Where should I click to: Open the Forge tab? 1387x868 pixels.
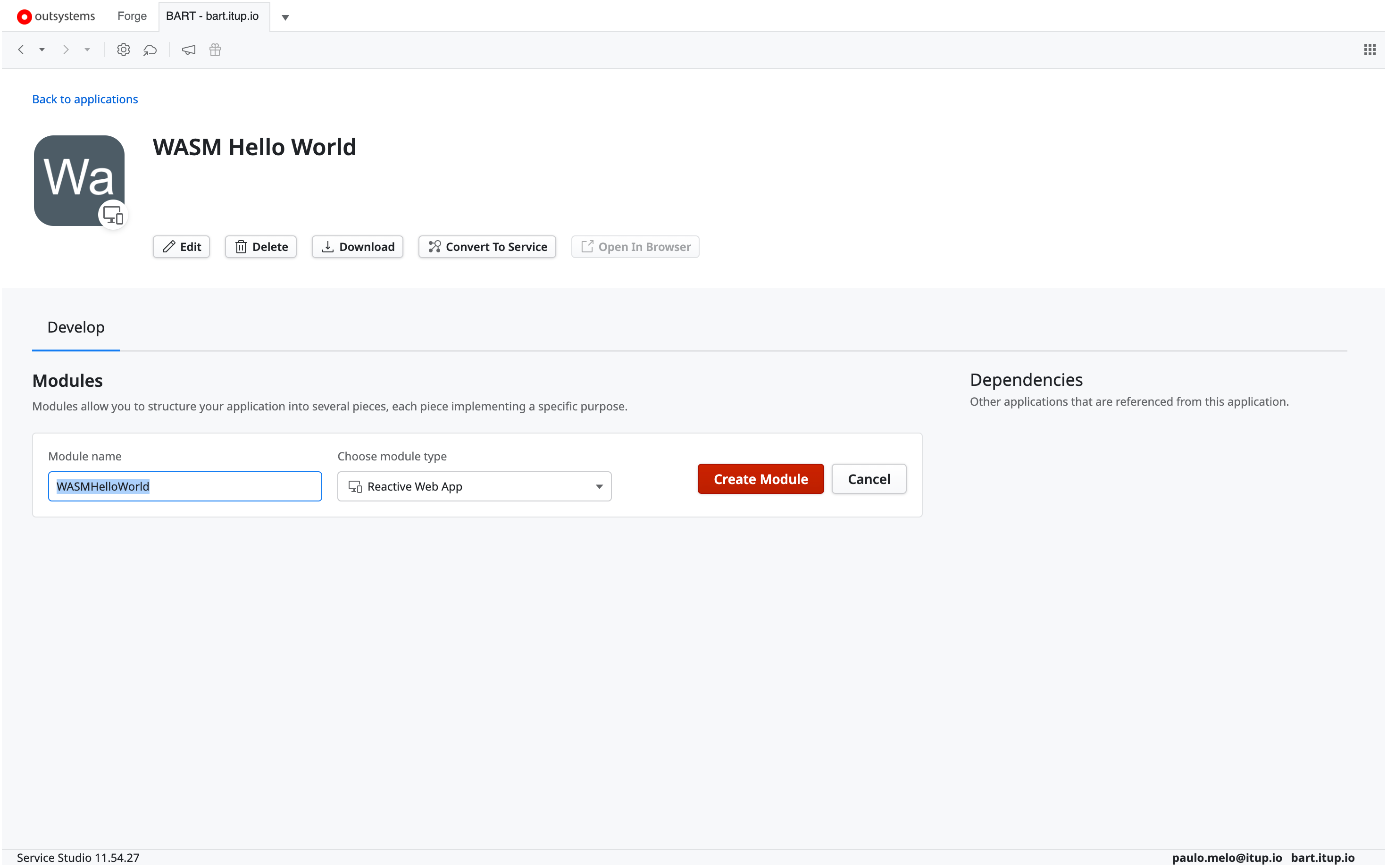coord(132,16)
